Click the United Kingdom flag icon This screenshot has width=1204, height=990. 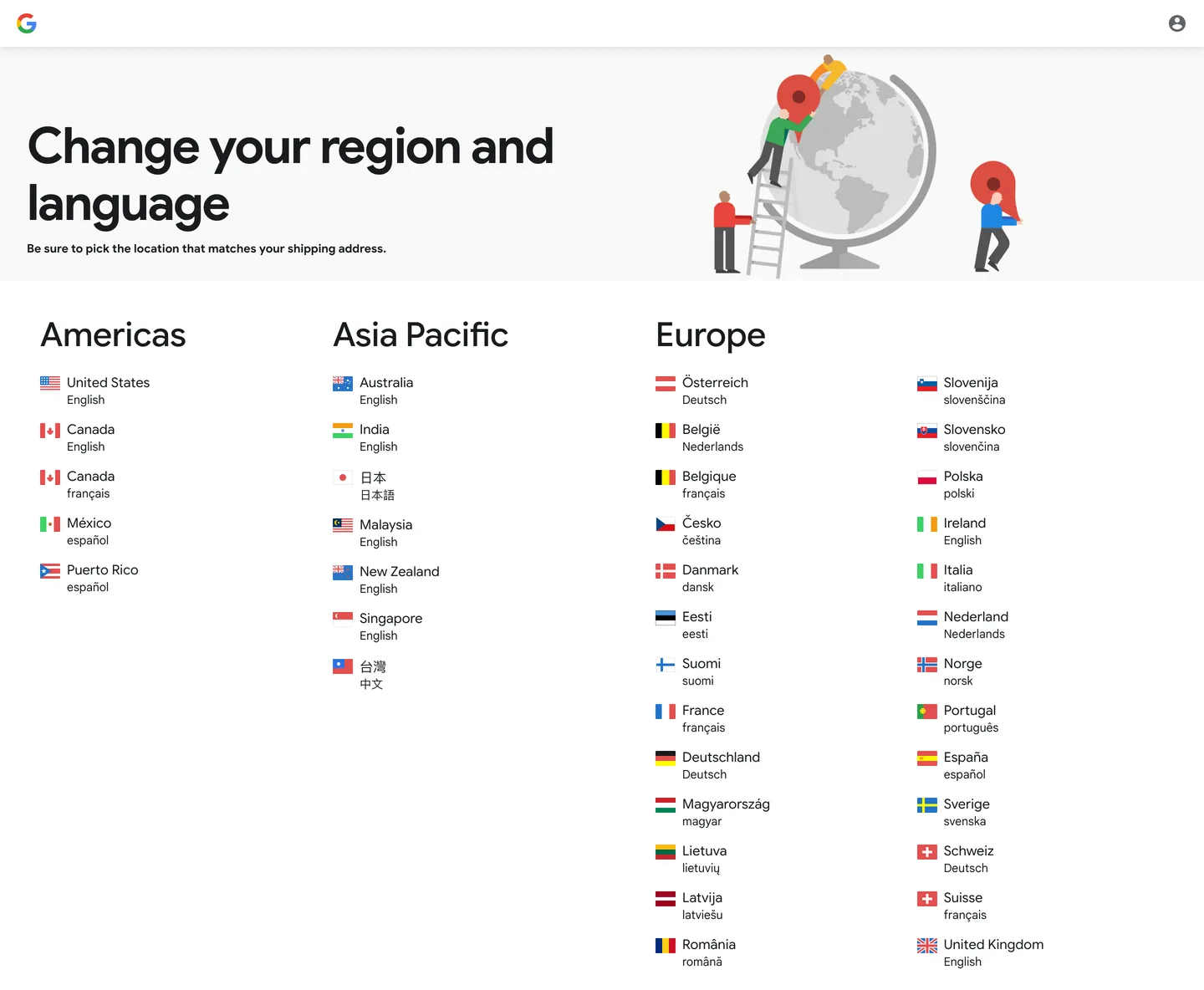tap(927, 946)
